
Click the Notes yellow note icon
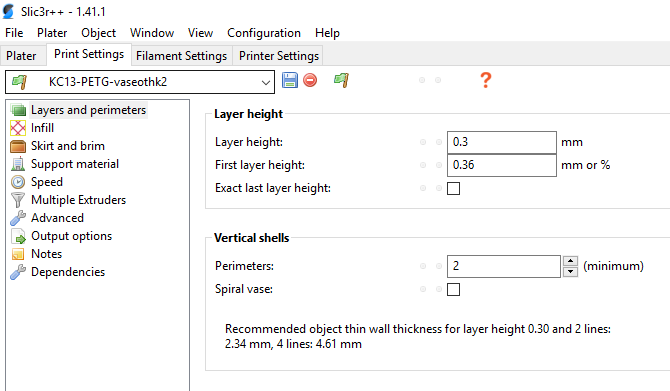click(x=18, y=254)
